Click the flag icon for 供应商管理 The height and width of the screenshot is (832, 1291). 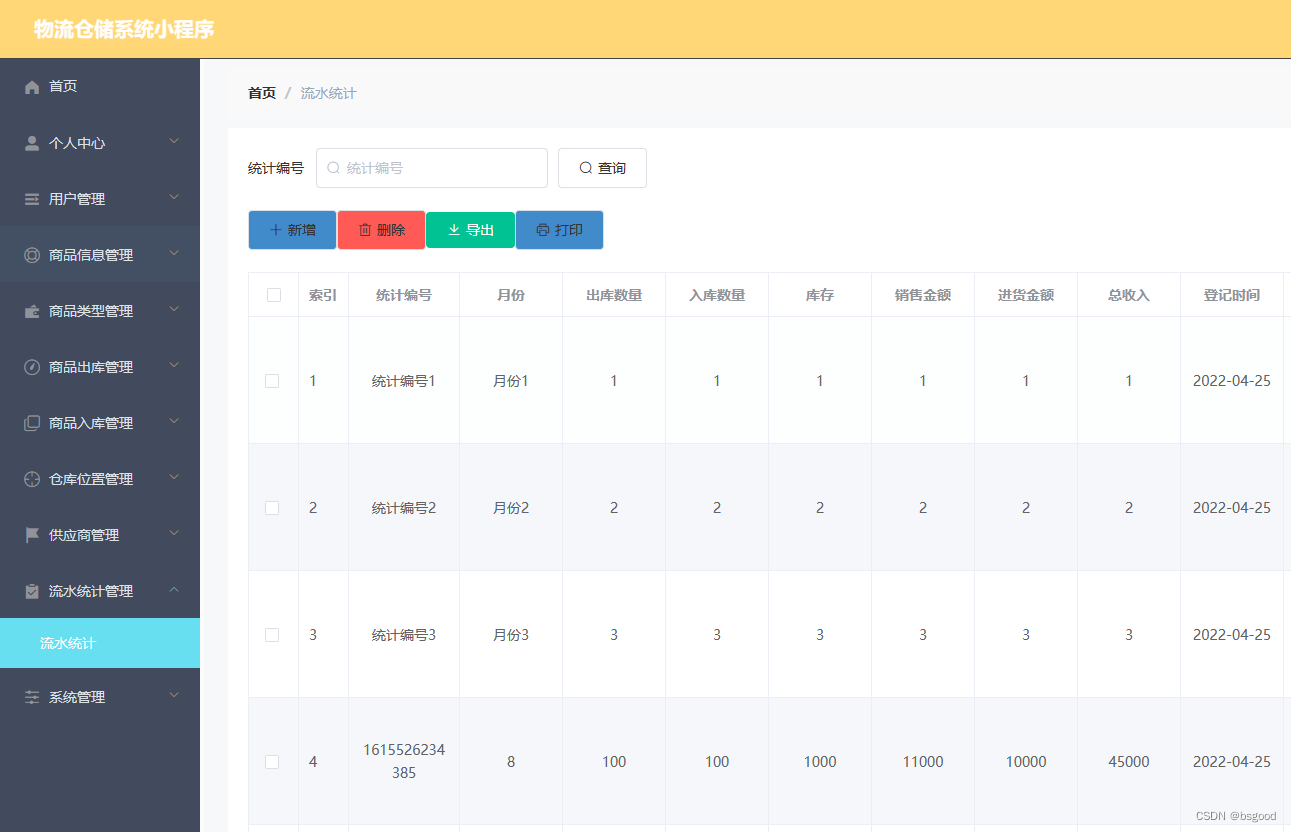[32, 535]
